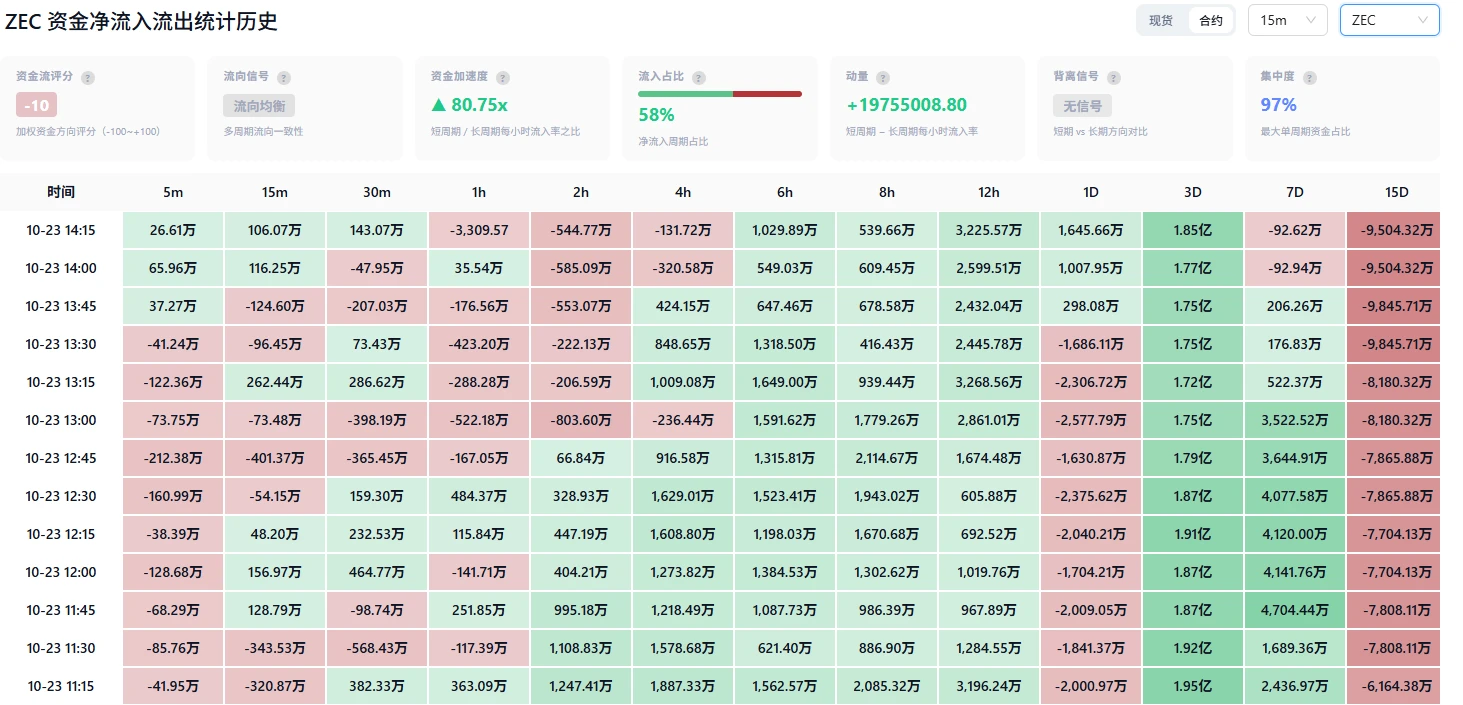1463x705 pixels.
Task: Click the question mark beside 背离信号
Action: click(1114, 78)
